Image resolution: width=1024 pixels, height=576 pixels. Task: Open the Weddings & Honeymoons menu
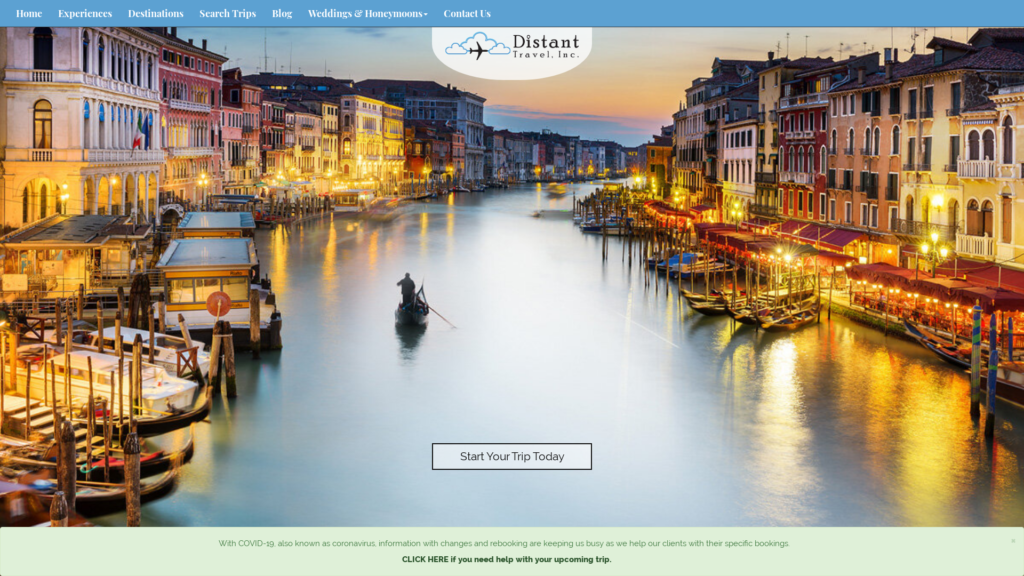(x=364, y=14)
